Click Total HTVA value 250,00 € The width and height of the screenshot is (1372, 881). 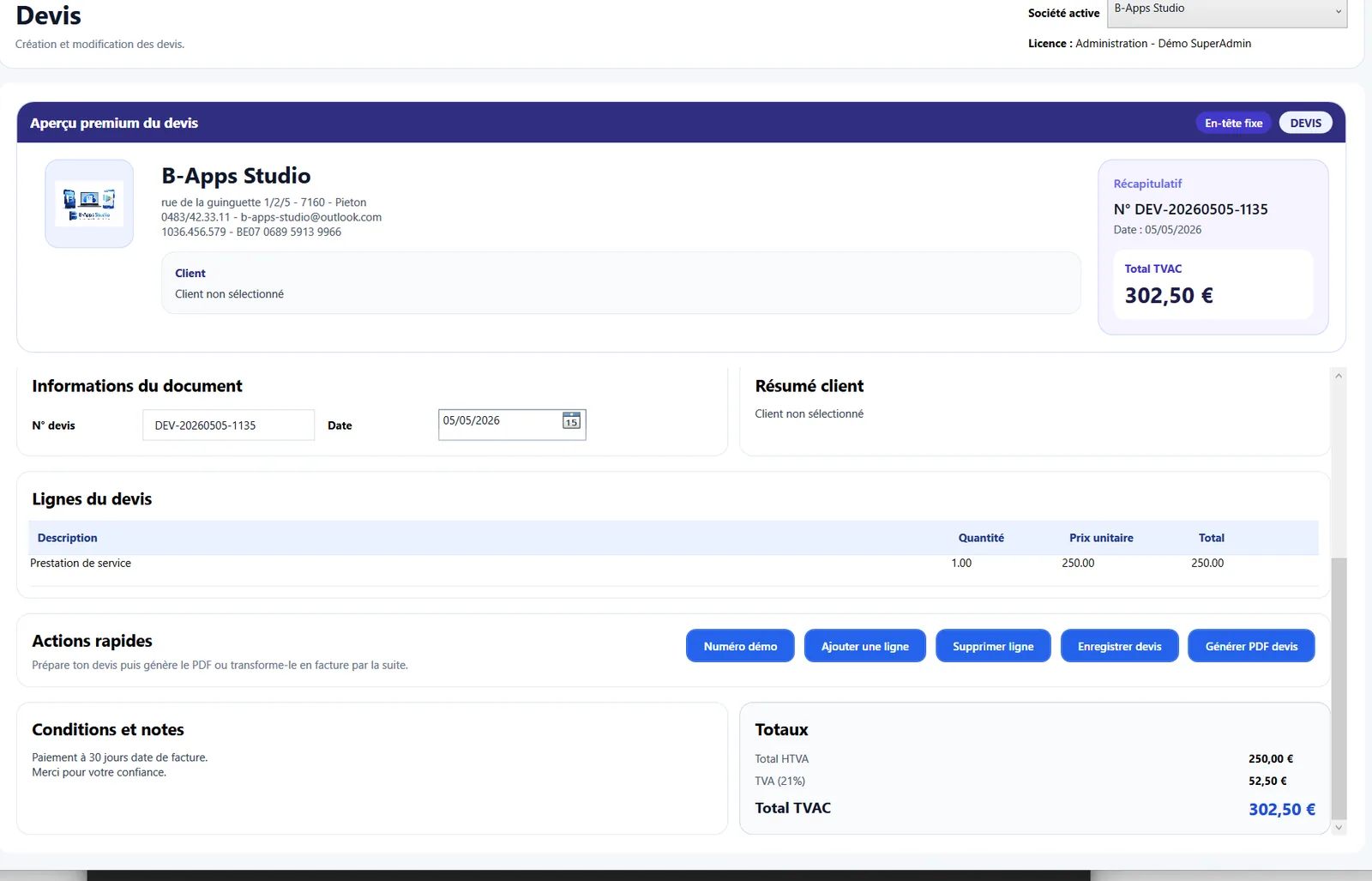1271,759
